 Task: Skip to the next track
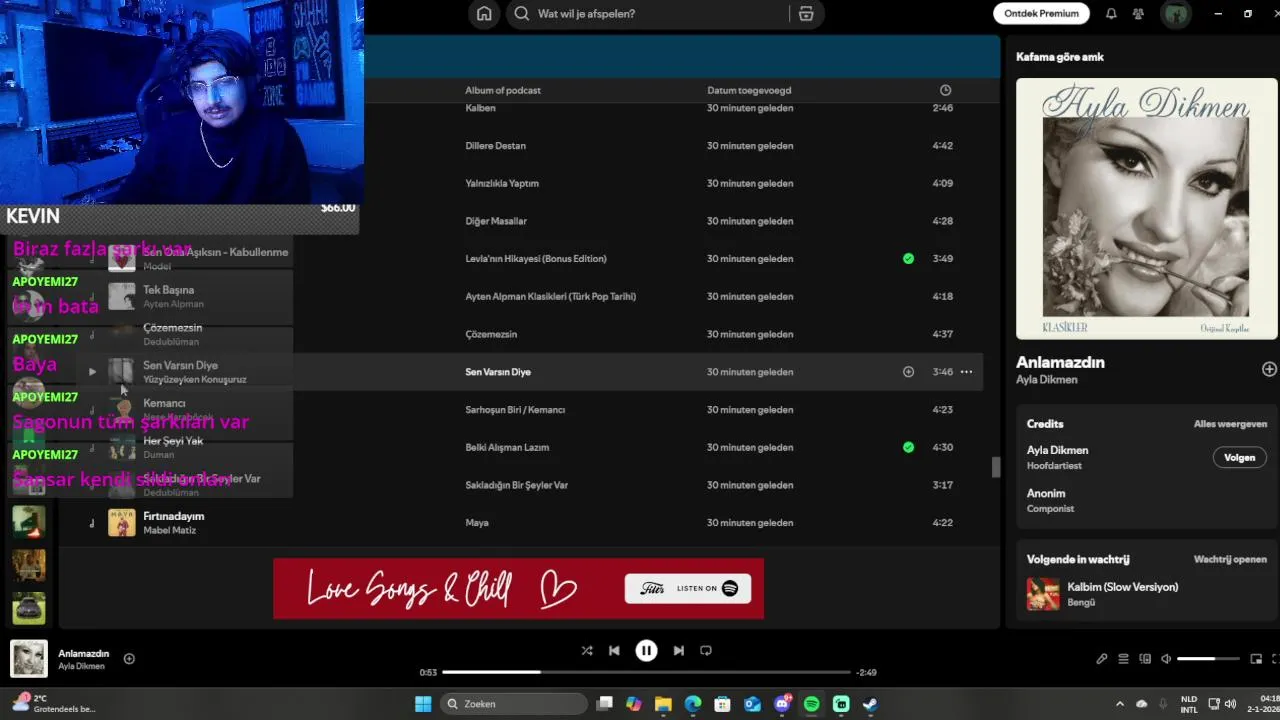[x=679, y=650]
